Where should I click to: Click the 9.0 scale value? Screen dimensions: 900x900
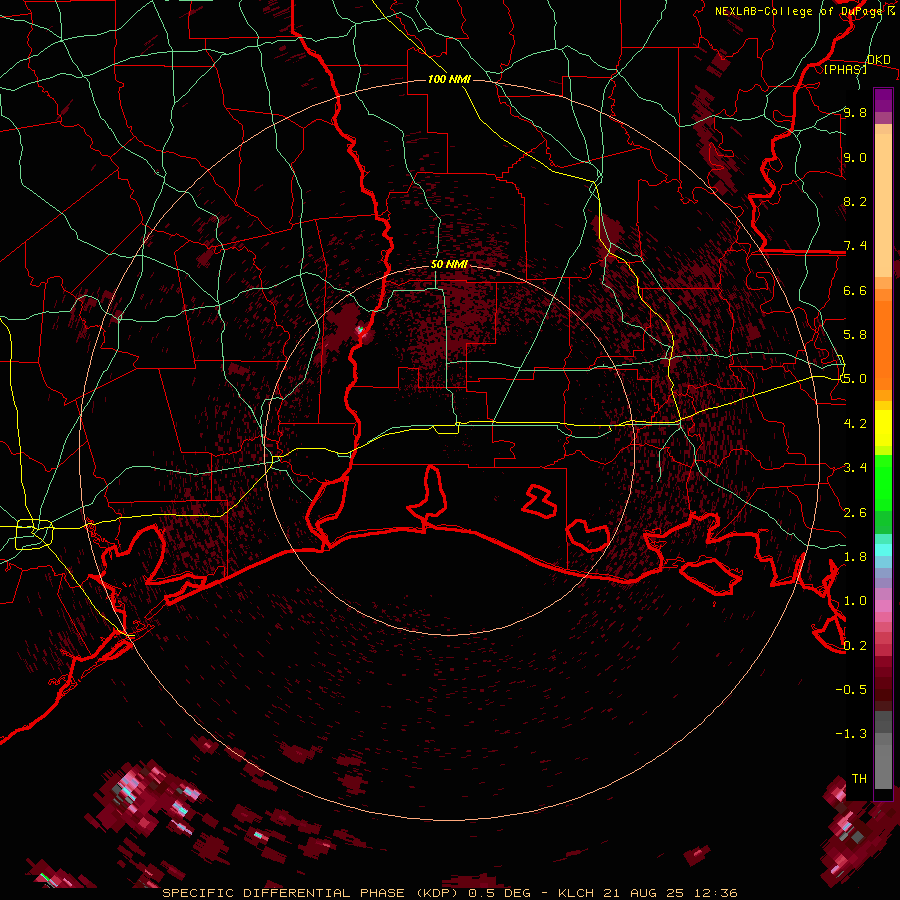pos(855,157)
